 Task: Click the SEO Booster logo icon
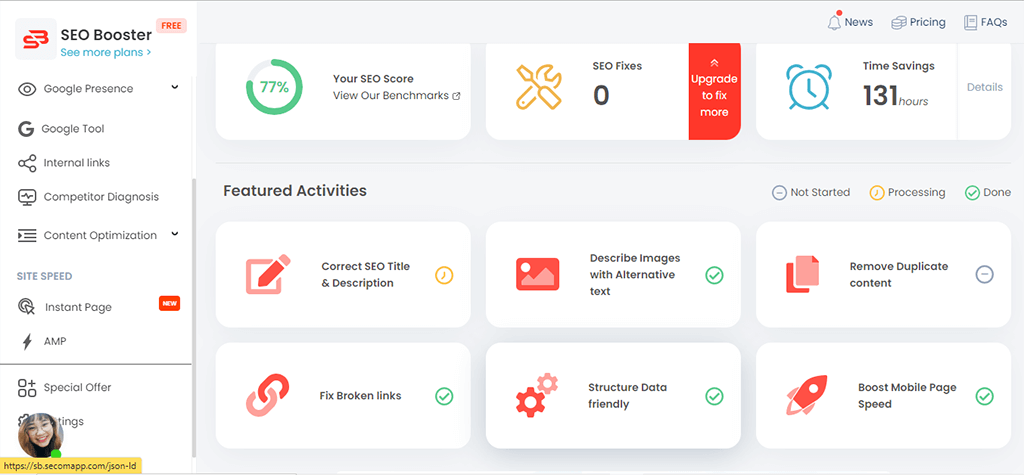(36, 39)
